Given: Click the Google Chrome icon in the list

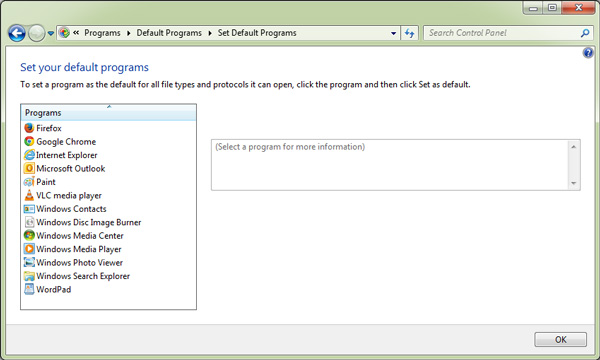Looking at the screenshot, I should tap(29, 142).
